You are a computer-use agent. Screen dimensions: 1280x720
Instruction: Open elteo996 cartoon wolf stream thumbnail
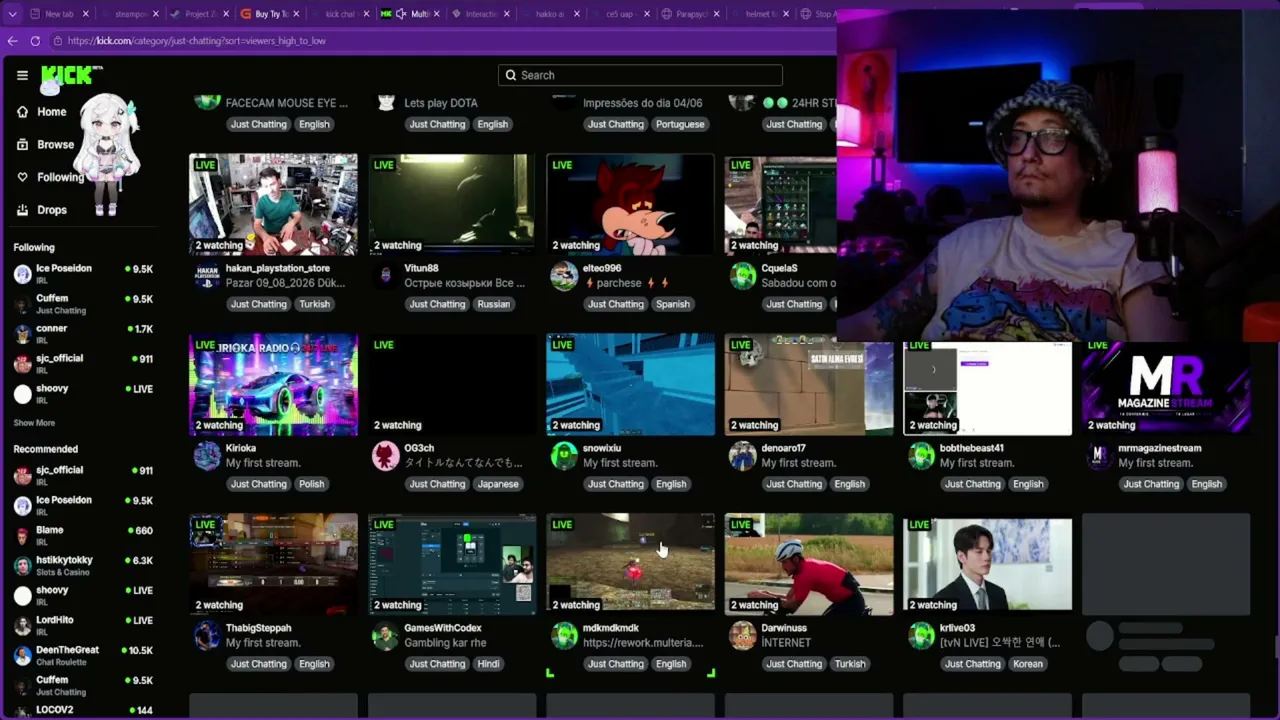(630, 205)
